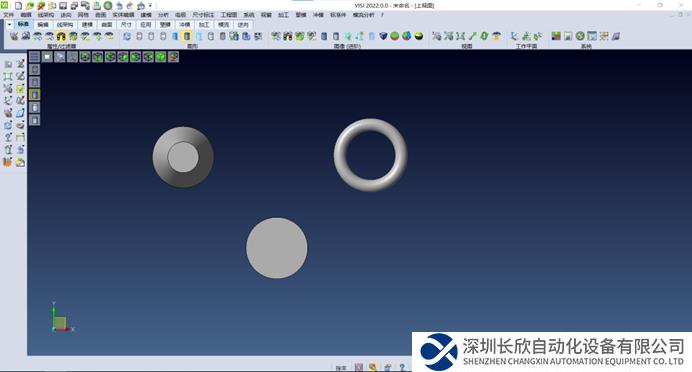Expand the quick access toolbar customize arrow
692x372 pixels.
click(x=150, y=6)
